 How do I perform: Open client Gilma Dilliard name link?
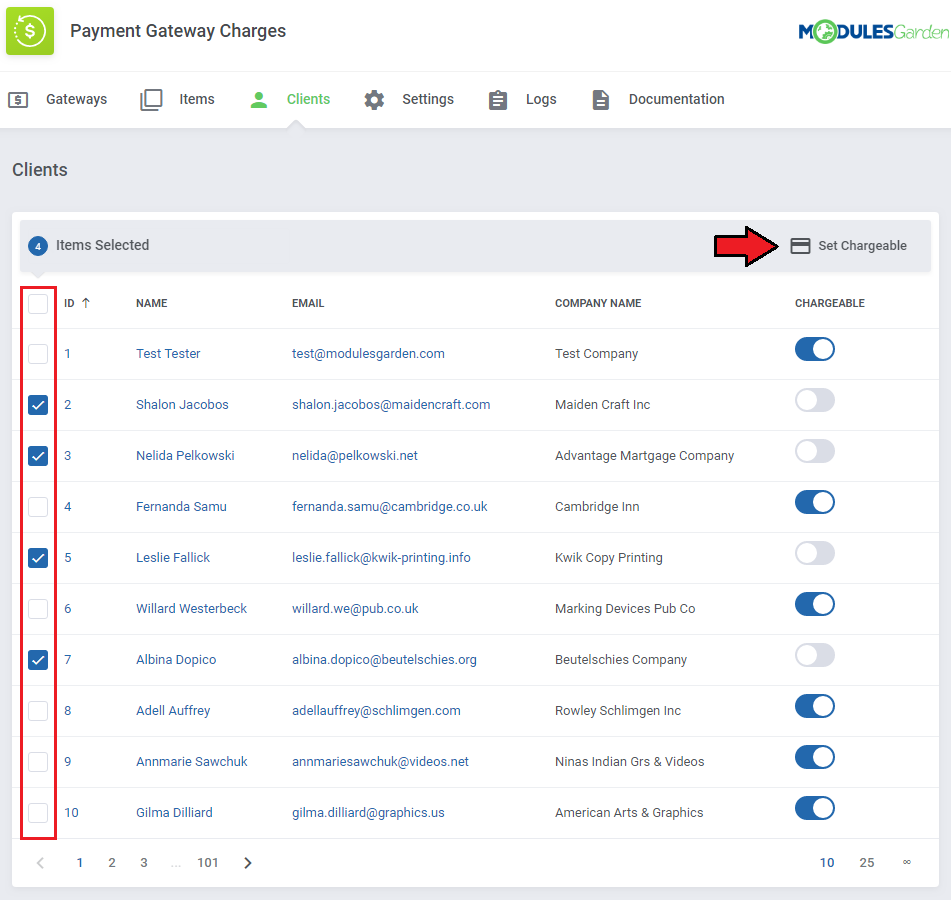point(174,812)
